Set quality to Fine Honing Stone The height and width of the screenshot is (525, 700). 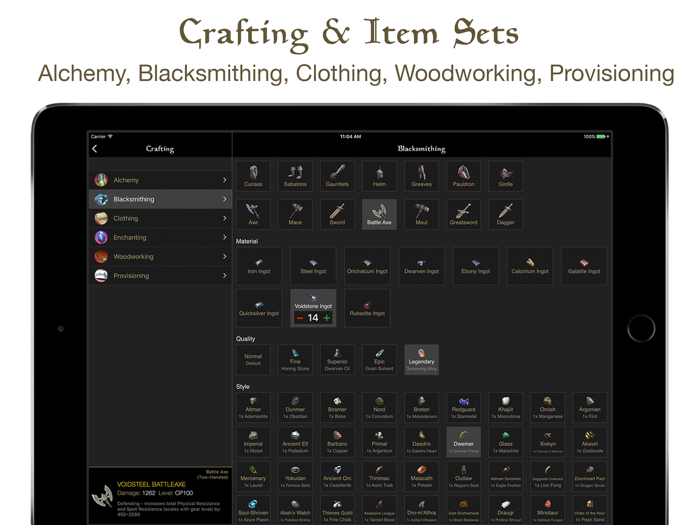295,359
